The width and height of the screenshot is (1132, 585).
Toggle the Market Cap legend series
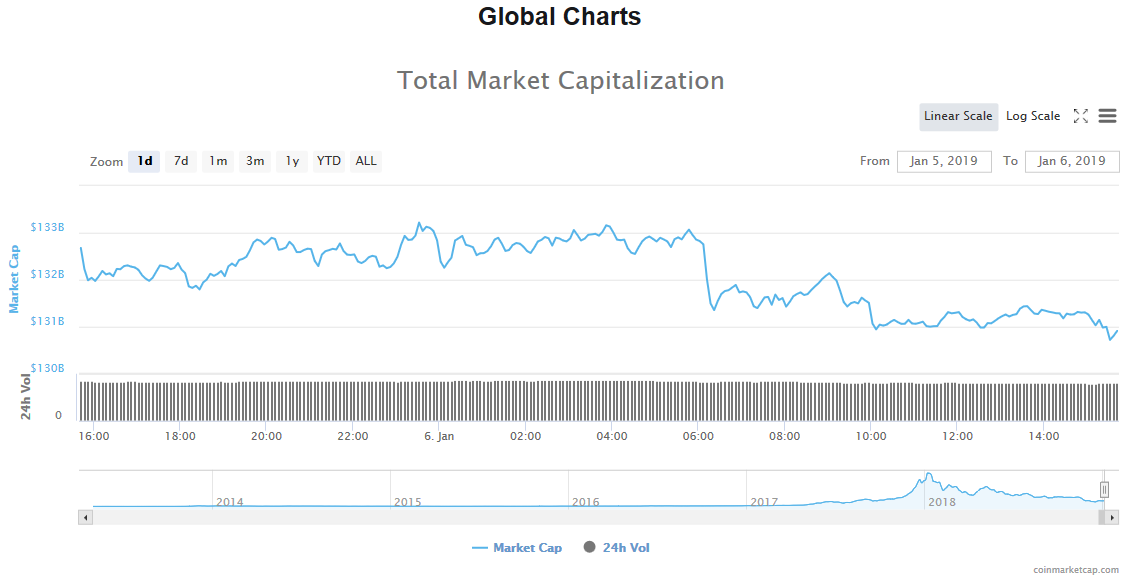(x=517, y=548)
